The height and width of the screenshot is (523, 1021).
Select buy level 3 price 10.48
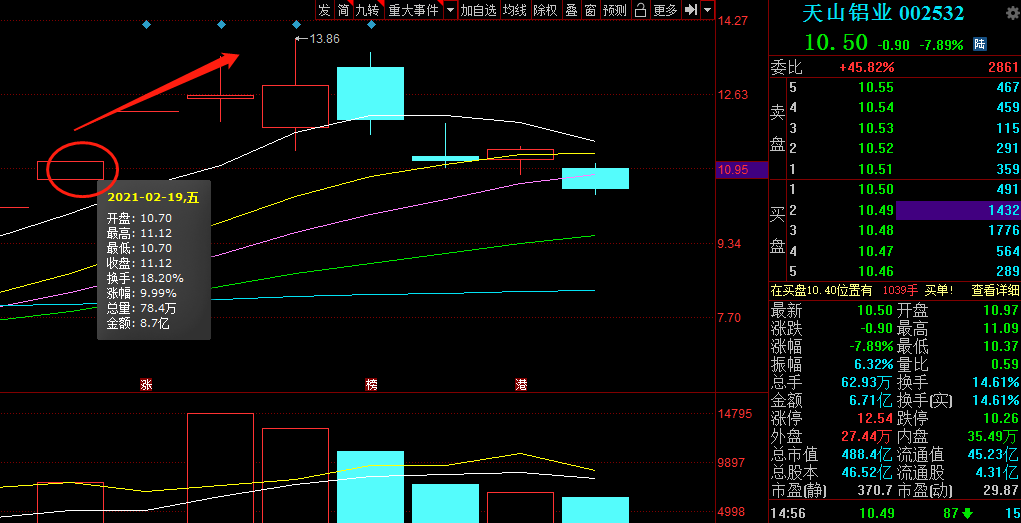tap(876, 231)
